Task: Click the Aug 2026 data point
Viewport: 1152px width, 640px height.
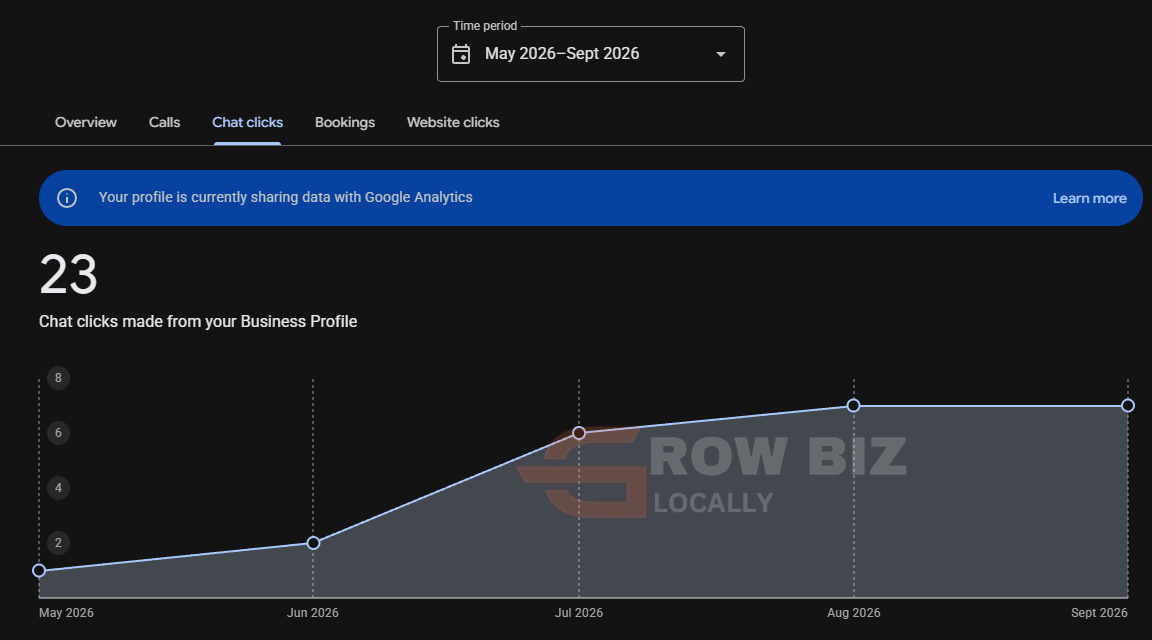Action: [x=854, y=406]
